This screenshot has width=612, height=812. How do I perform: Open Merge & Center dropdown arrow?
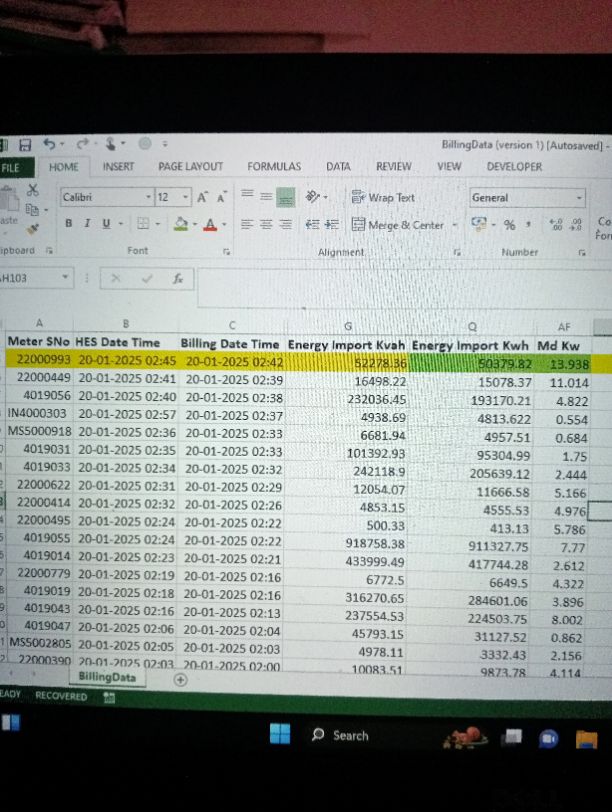[455, 225]
